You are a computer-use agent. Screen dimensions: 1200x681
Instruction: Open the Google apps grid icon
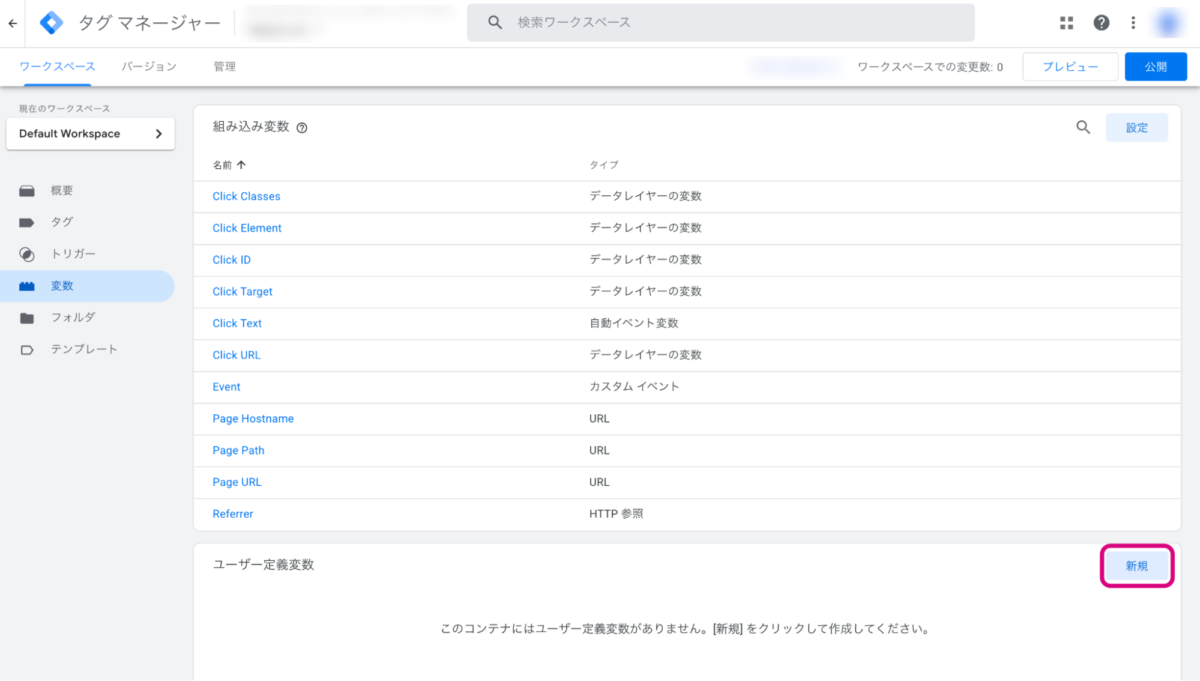coord(1067,23)
